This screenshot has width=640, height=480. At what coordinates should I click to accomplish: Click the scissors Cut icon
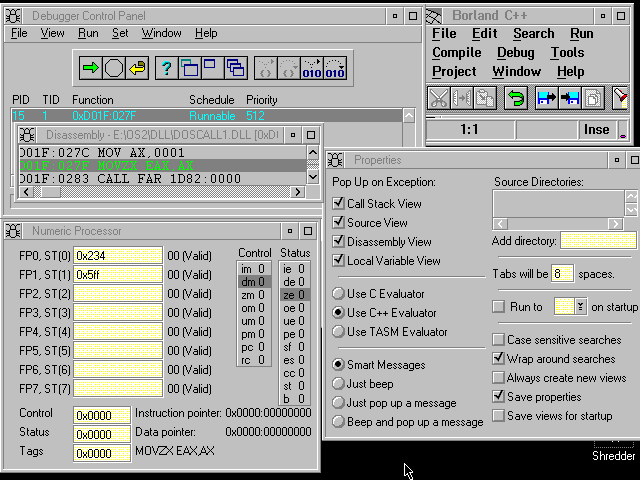pyautogui.click(x=438, y=98)
